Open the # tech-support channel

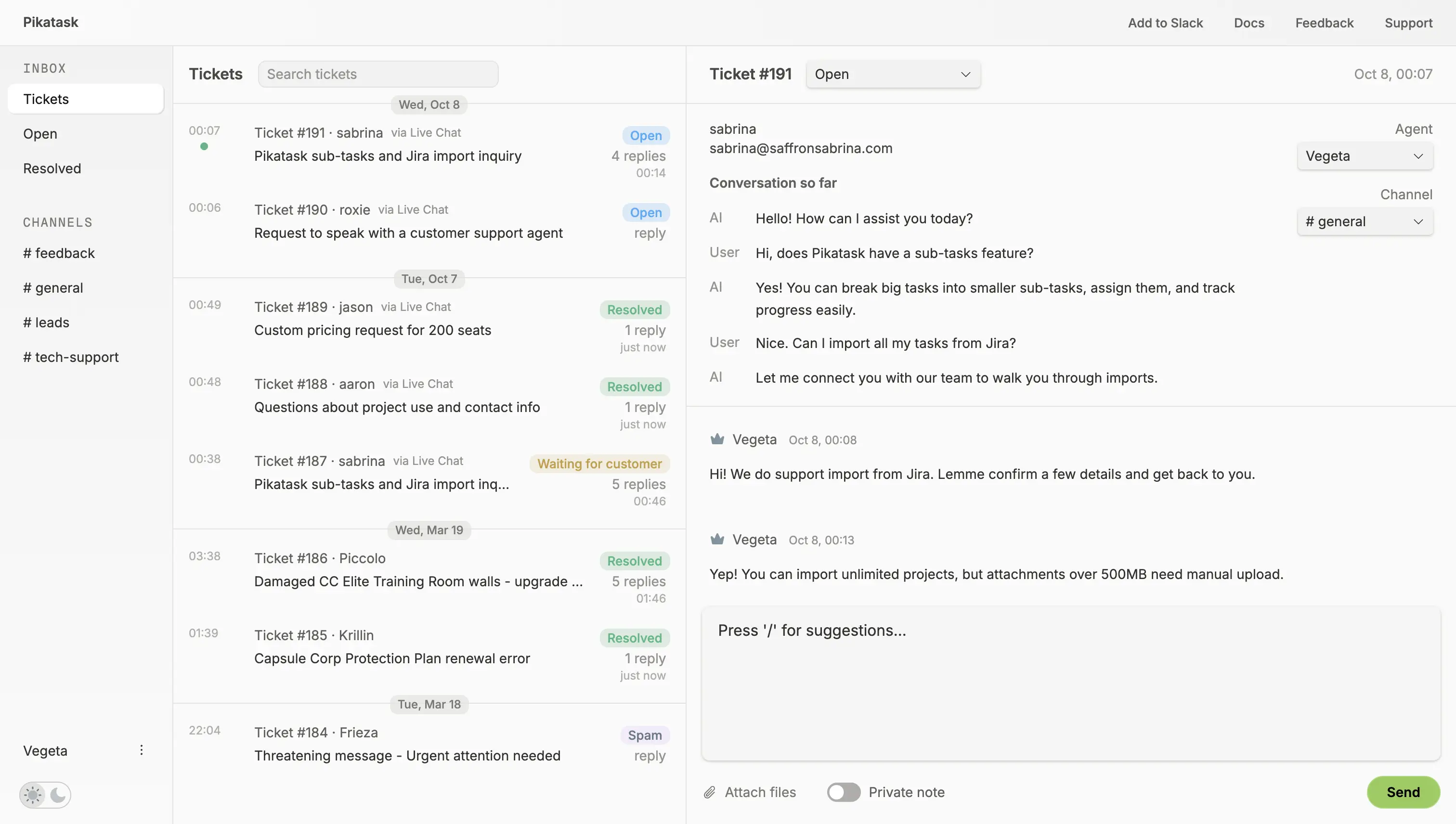70,357
